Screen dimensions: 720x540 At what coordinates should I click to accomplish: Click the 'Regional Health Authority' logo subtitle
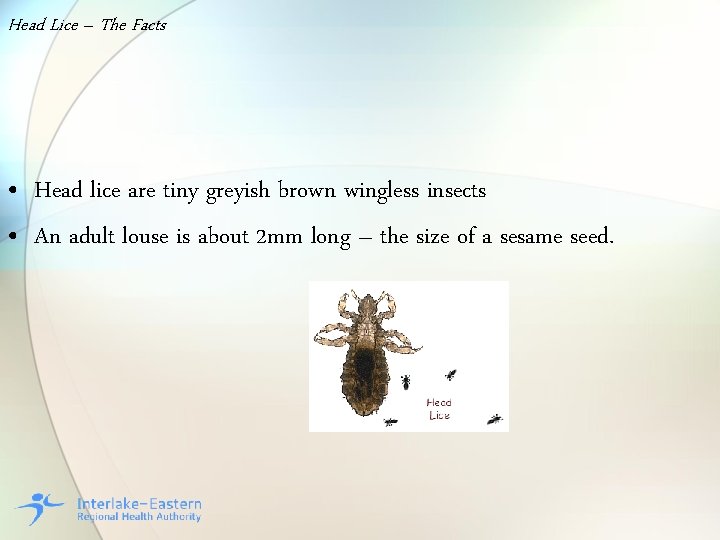pyautogui.click(x=139, y=517)
